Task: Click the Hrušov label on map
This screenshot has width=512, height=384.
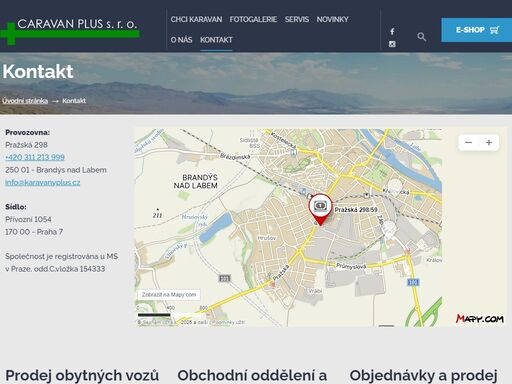Action: (x=267, y=238)
